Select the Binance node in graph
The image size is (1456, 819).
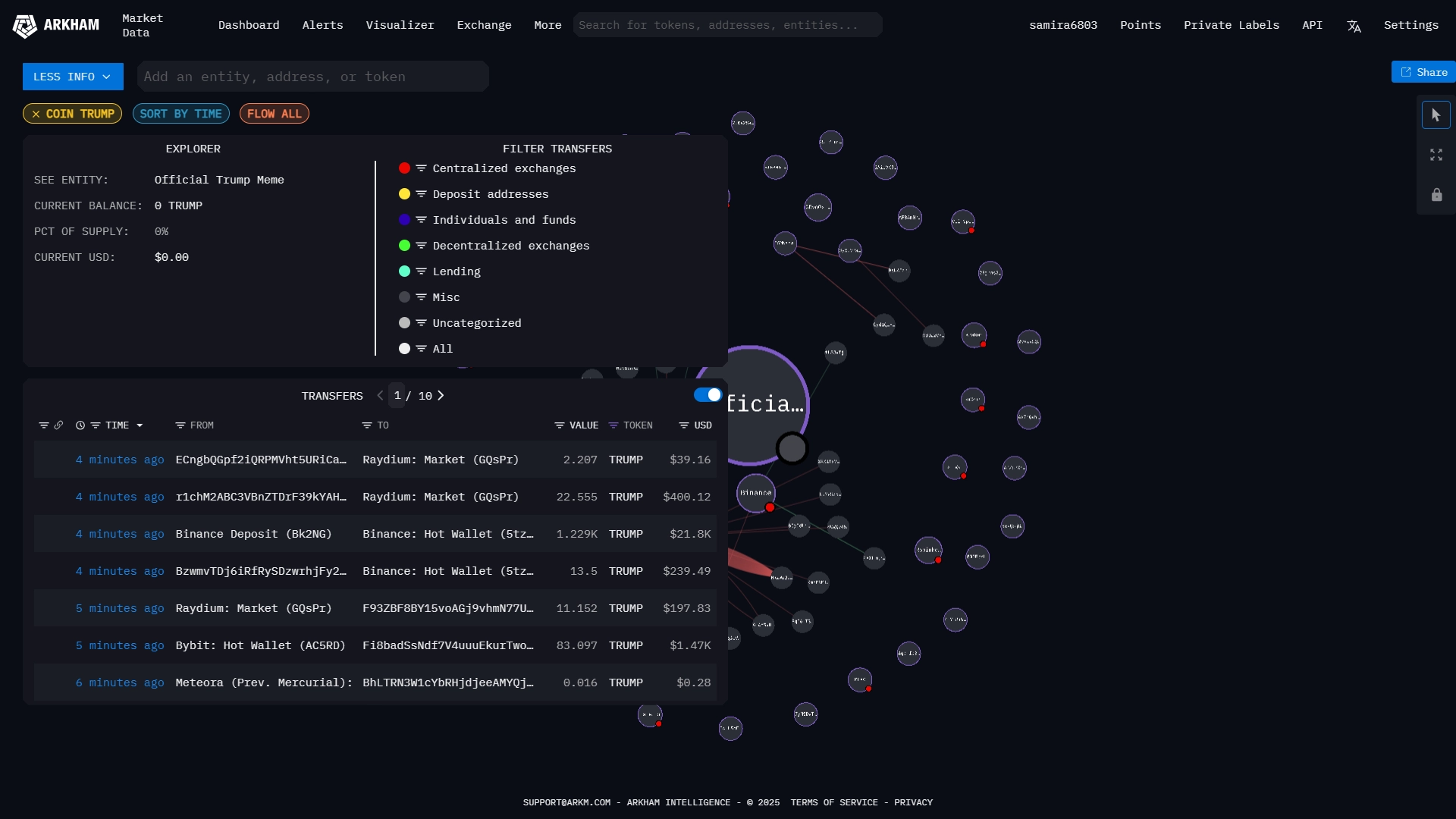coord(756,493)
